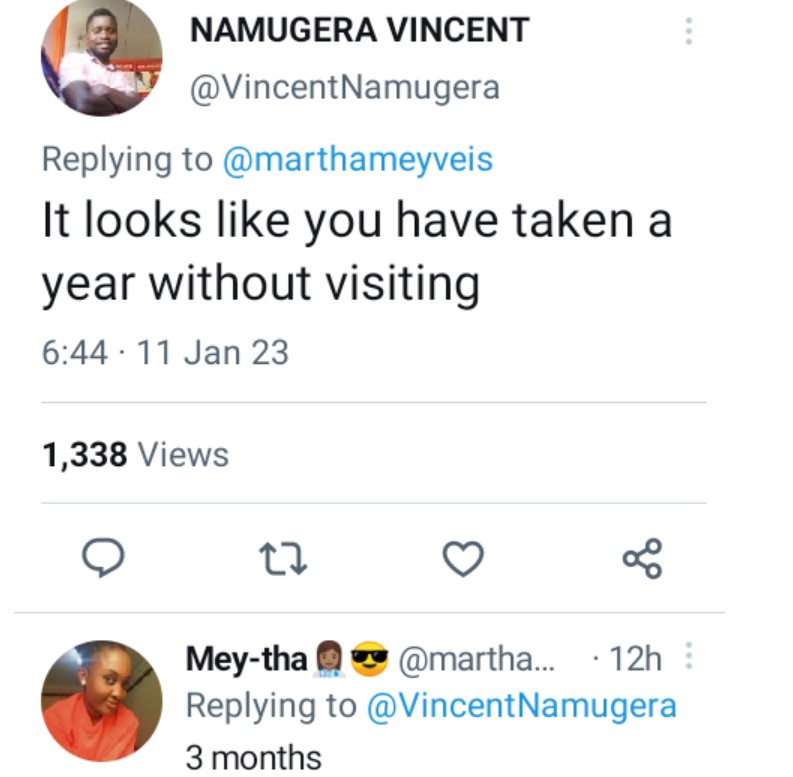
Task: Reply to Namugera Vincent's tweet
Action: 101,558
